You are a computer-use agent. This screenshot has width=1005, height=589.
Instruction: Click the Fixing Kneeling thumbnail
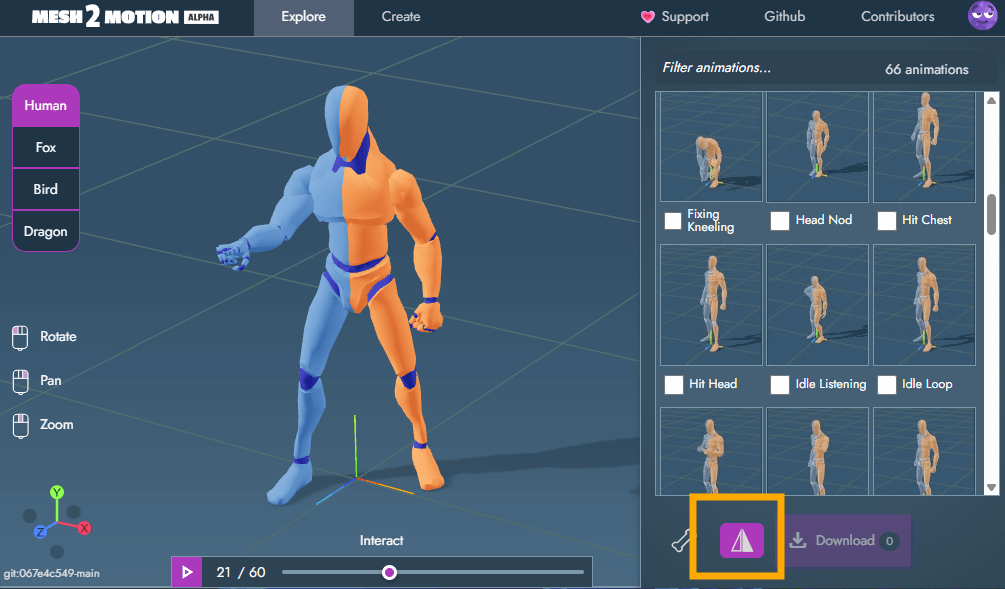pos(711,147)
